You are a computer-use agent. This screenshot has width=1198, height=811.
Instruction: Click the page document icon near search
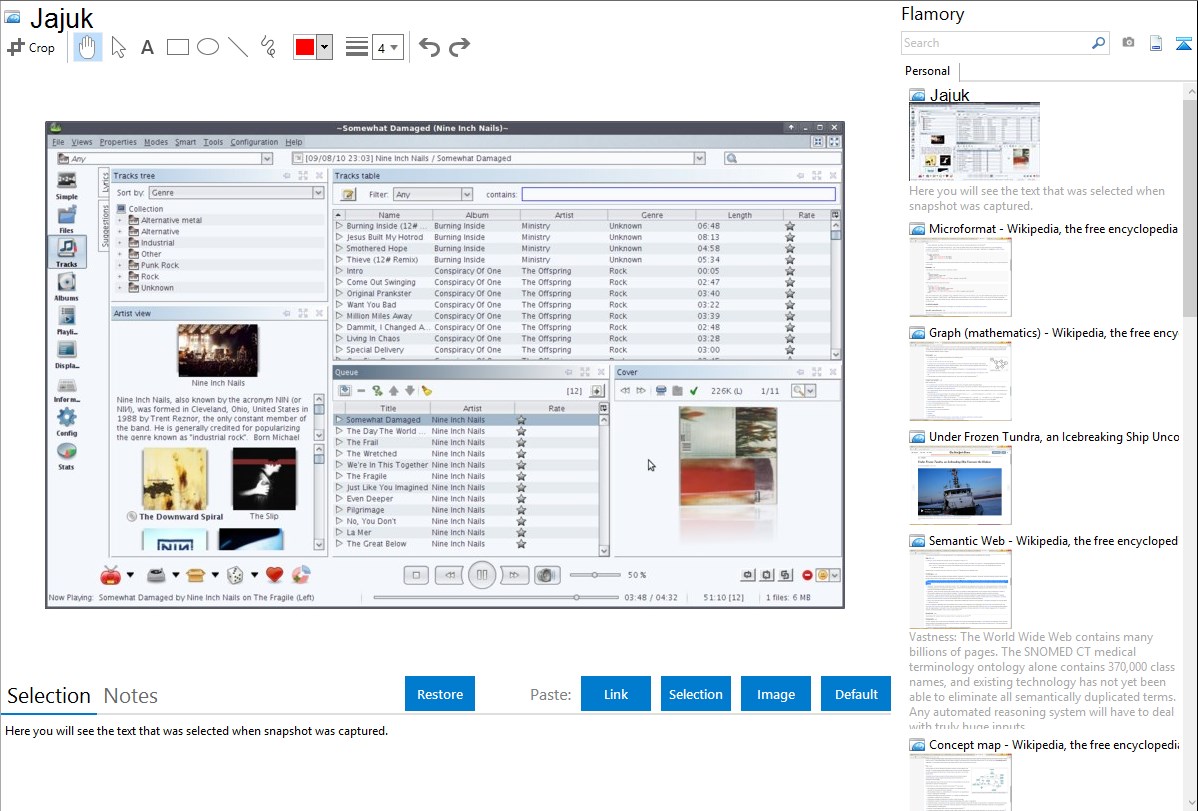point(1156,43)
